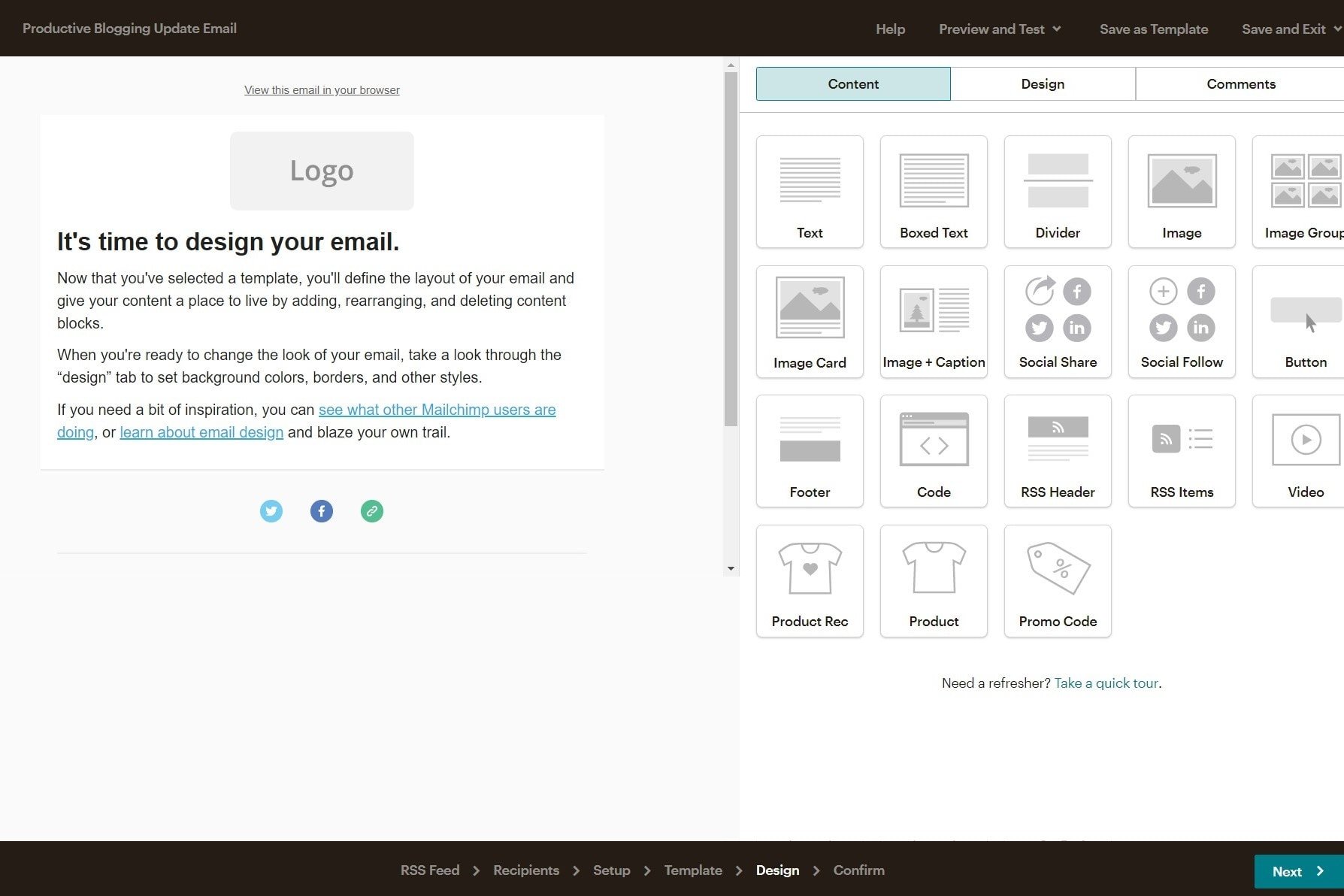Viewport: 1344px width, 896px height.
Task: Click the paragraph starting 'Now that you've selected'
Action: pyautogui.click(x=316, y=301)
